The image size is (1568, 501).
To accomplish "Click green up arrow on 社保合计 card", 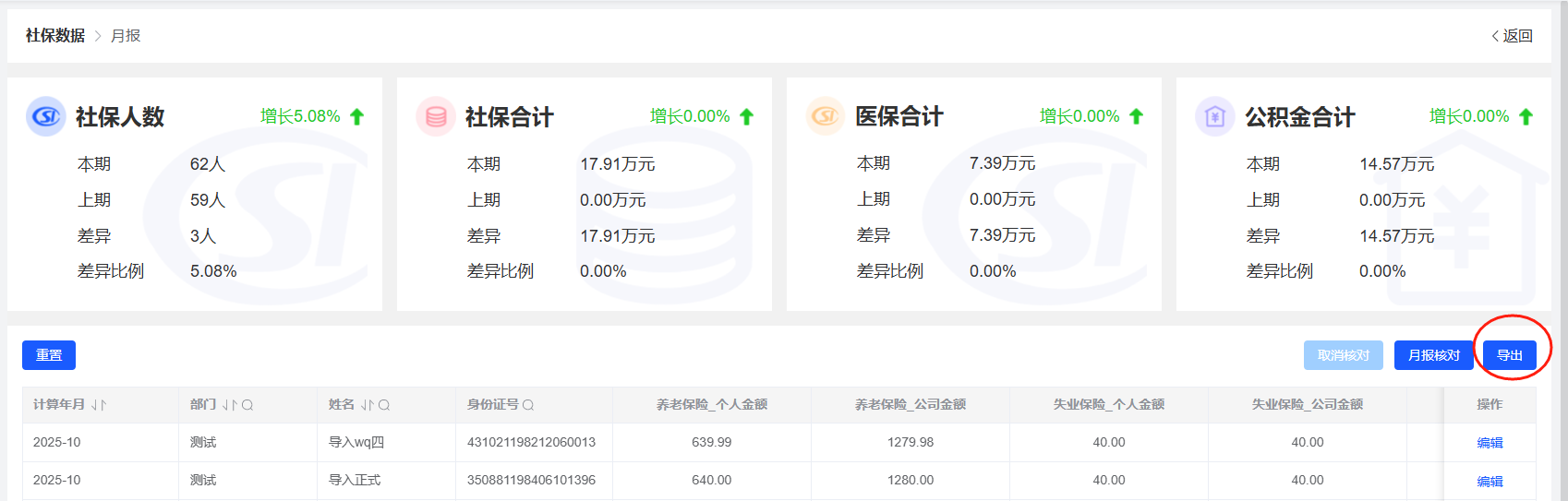I will (x=747, y=116).
